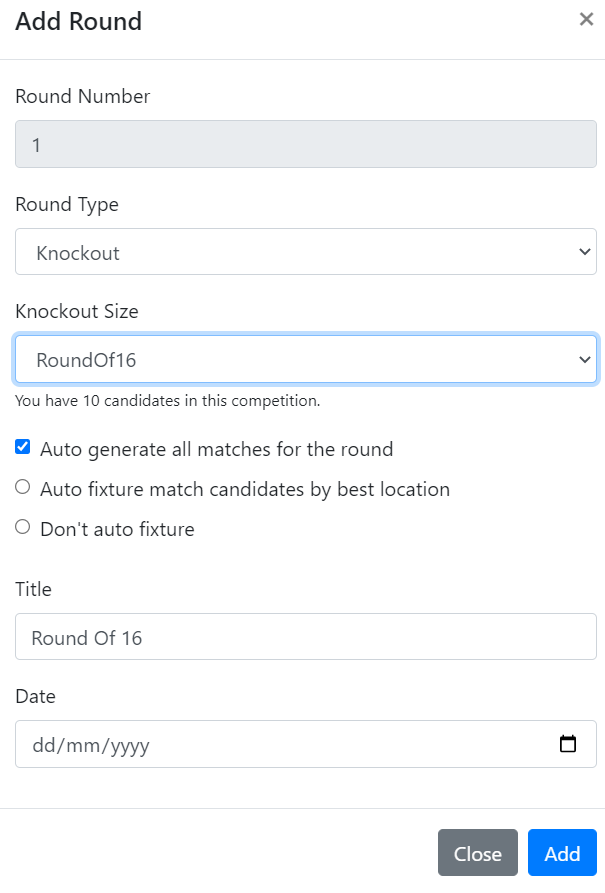
Task: Dismiss the Add Round dialog with the X icon
Action: [586, 19]
